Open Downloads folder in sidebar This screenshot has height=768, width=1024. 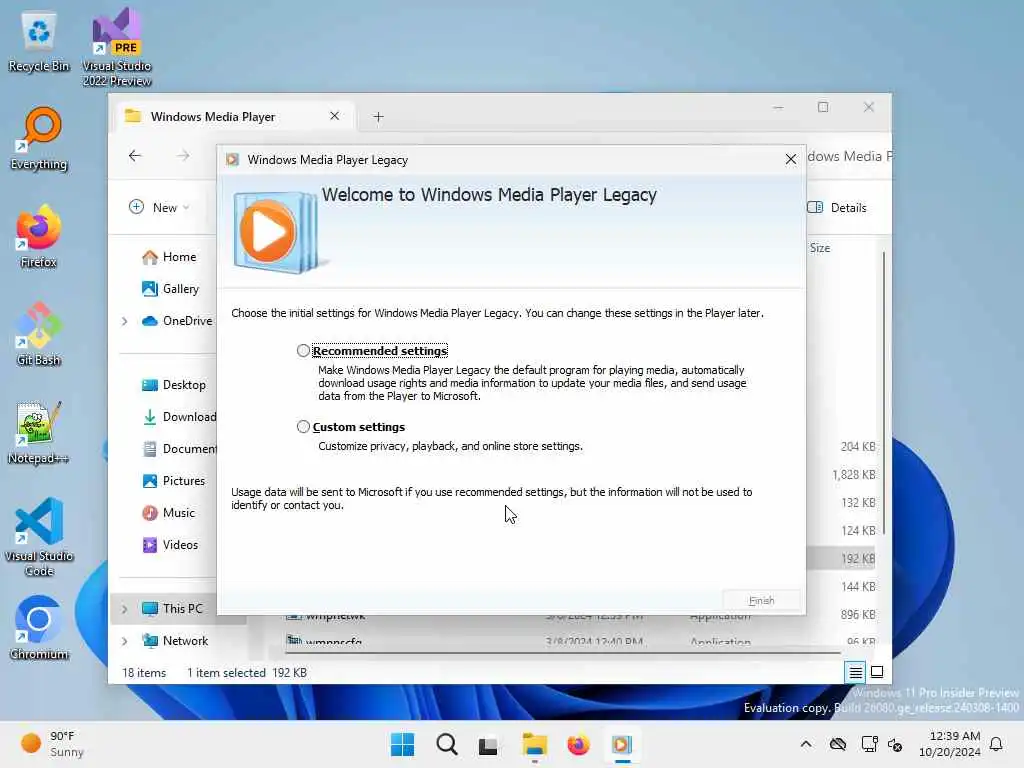178,417
